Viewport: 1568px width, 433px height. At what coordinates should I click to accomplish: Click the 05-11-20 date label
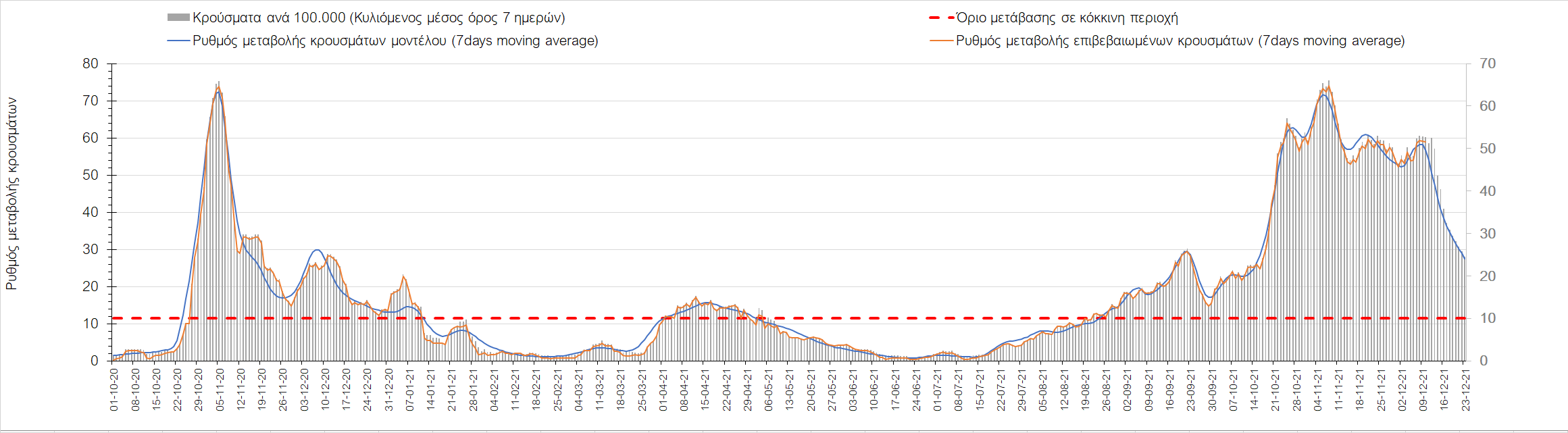tap(219, 390)
